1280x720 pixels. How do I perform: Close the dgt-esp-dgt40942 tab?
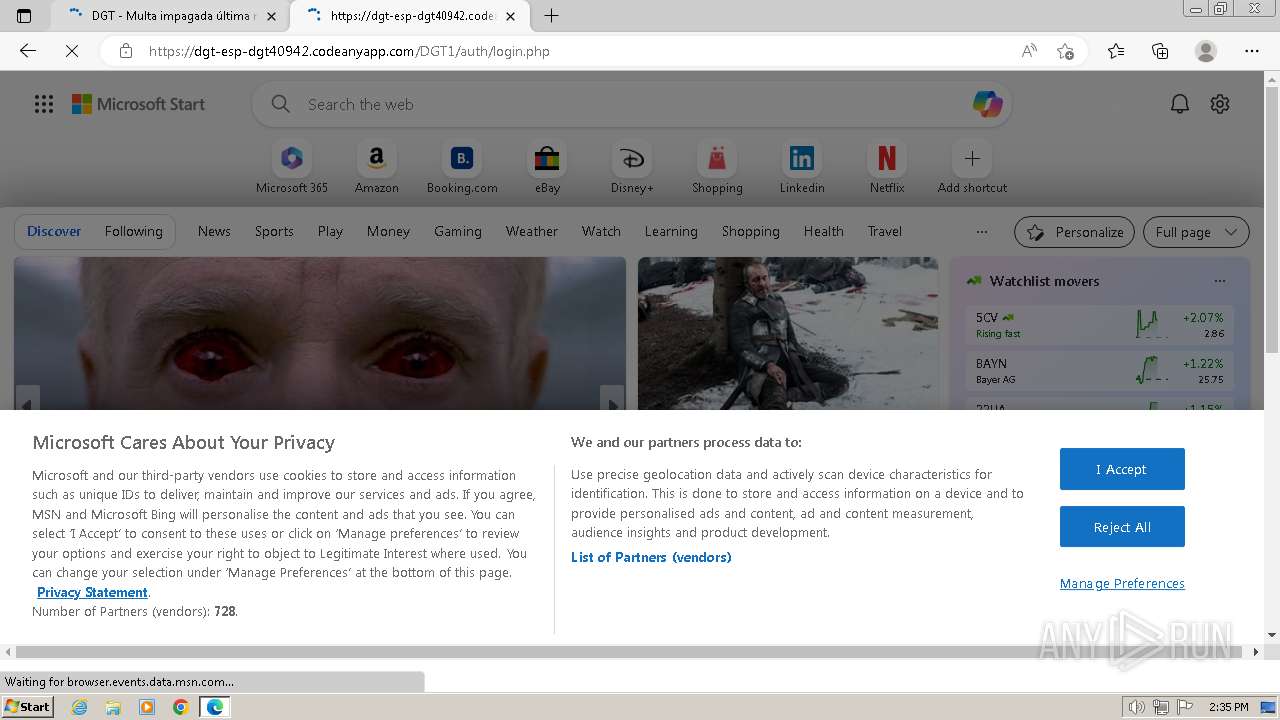click(x=510, y=16)
